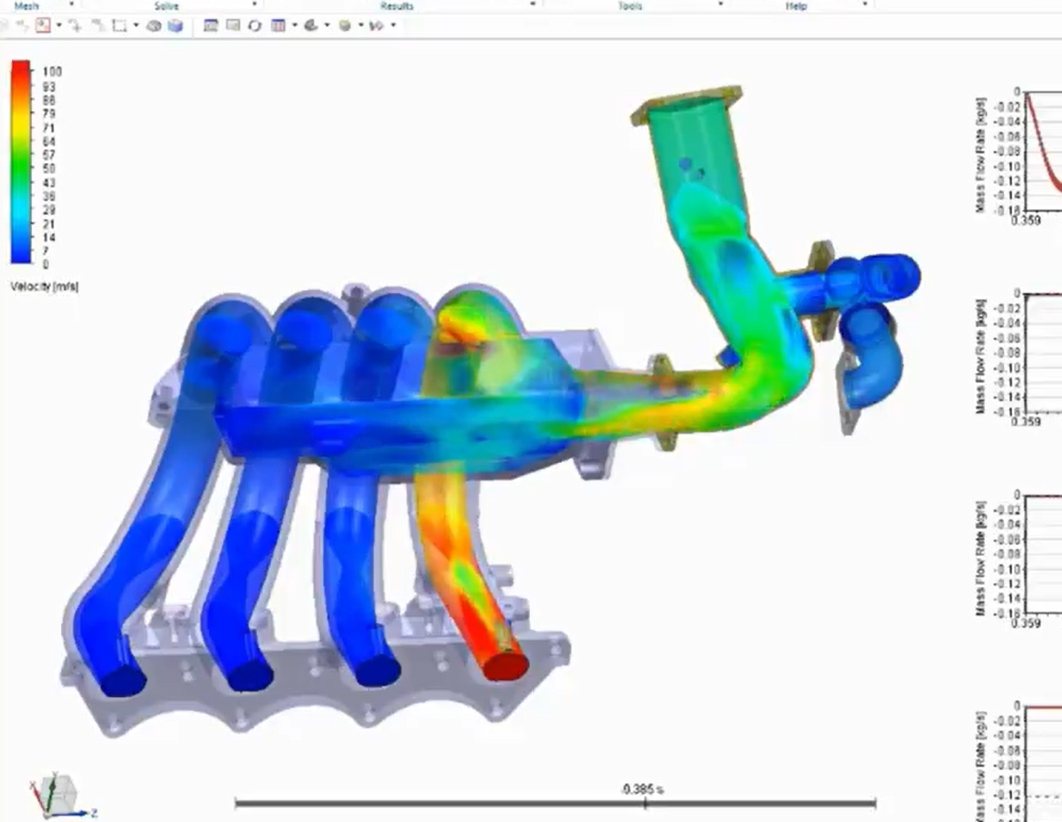Open dropdown next to red-outlined selection icon
This screenshot has width=1062, height=822.
(59, 26)
